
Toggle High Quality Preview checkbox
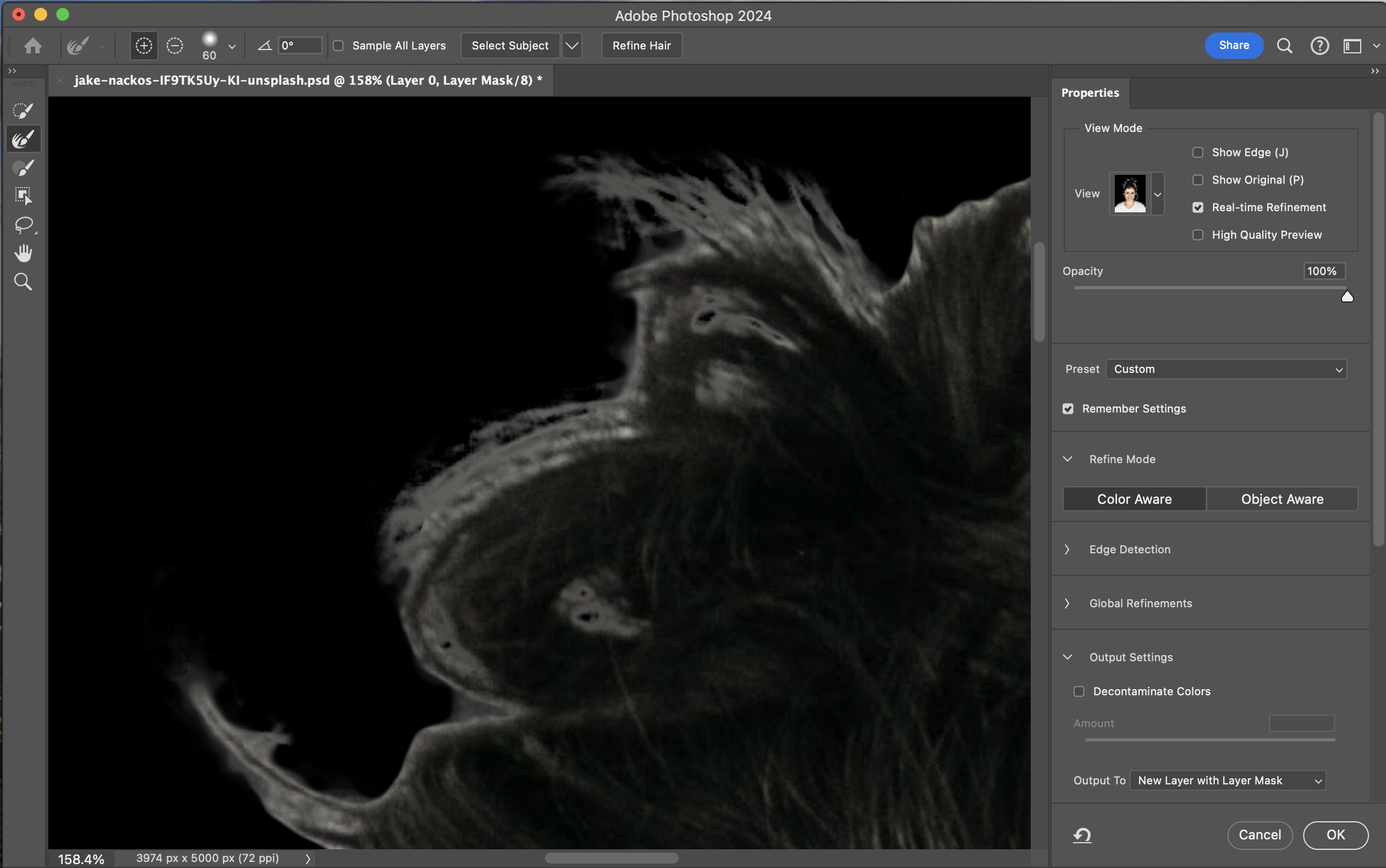pyautogui.click(x=1198, y=235)
